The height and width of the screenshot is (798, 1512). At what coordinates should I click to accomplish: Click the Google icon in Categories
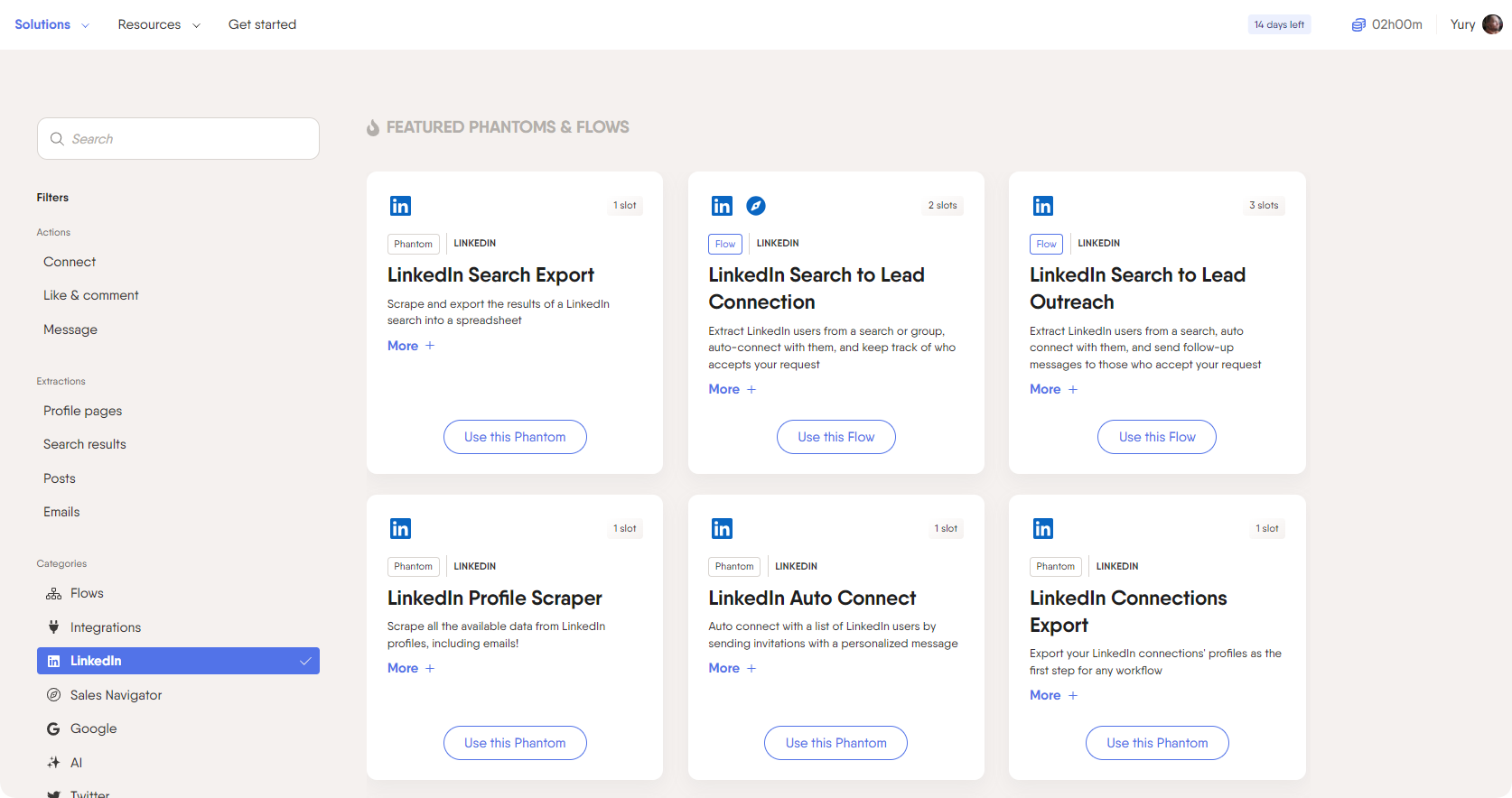[53, 728]
